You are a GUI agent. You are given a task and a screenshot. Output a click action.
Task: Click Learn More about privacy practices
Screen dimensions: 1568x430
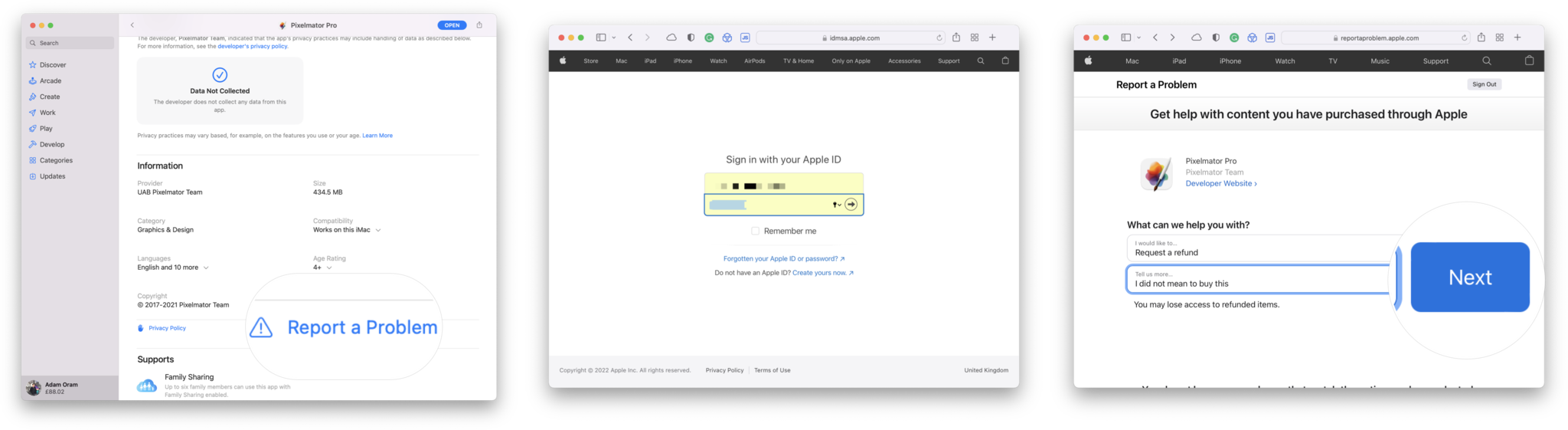pyautogui.click(x=377, y=136)
